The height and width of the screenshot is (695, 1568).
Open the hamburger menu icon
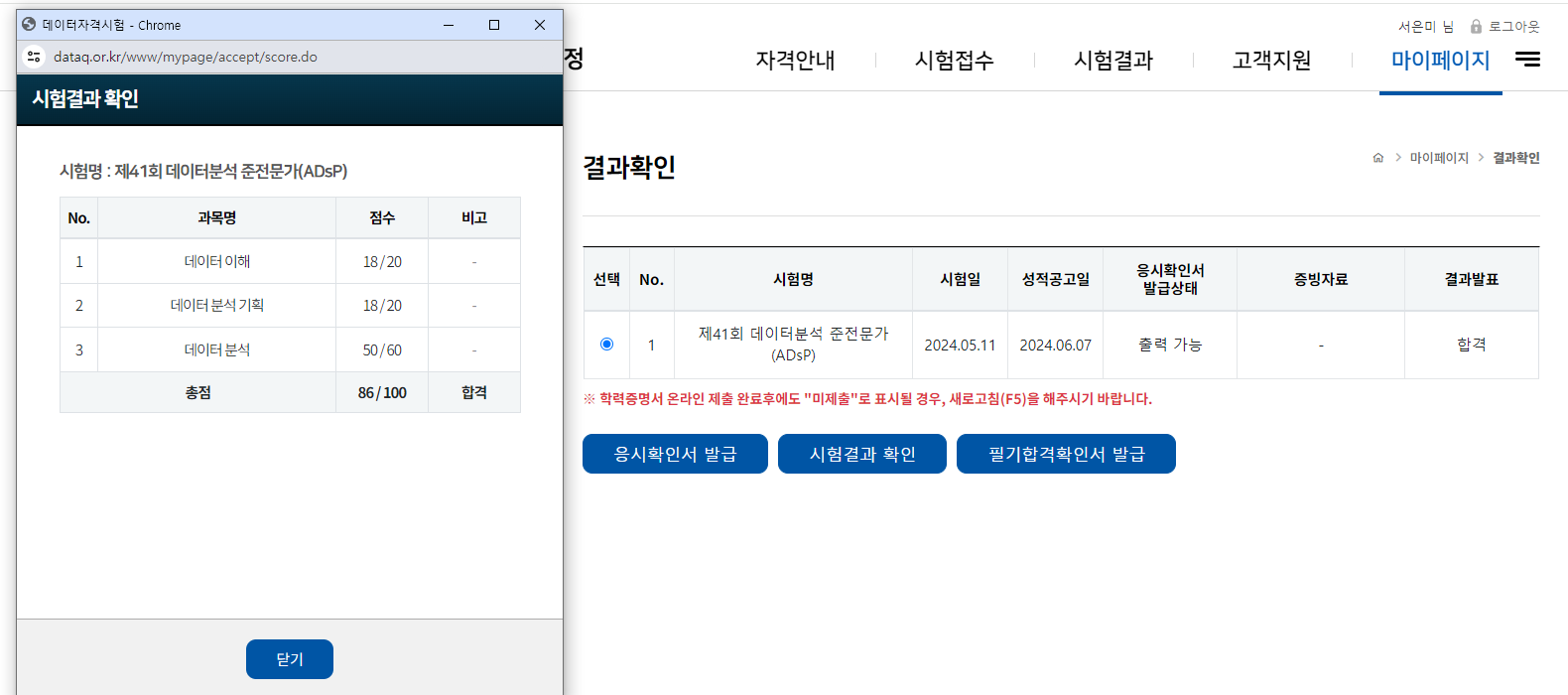tap(1527, 60)
